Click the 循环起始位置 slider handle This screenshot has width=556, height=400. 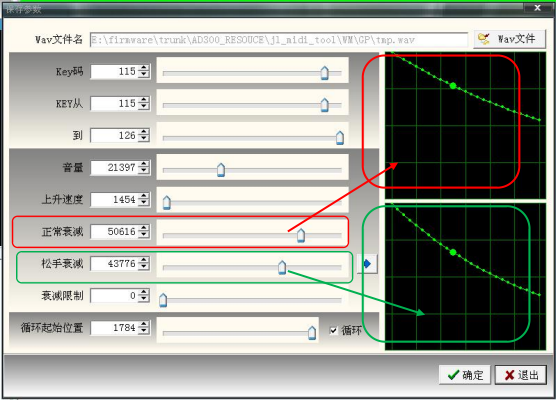pos(312,333)
